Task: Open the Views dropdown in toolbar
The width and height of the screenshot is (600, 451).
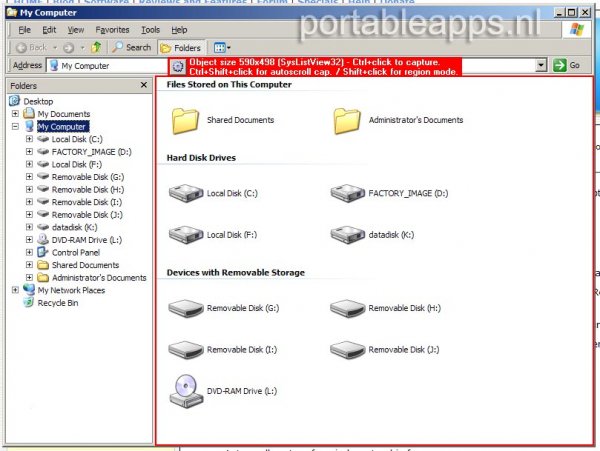Action: (x=221, y=47)
